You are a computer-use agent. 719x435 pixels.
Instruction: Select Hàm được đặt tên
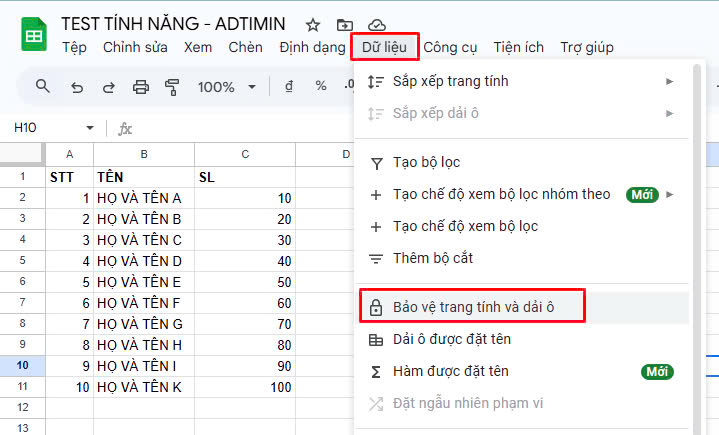coord(522,371)
